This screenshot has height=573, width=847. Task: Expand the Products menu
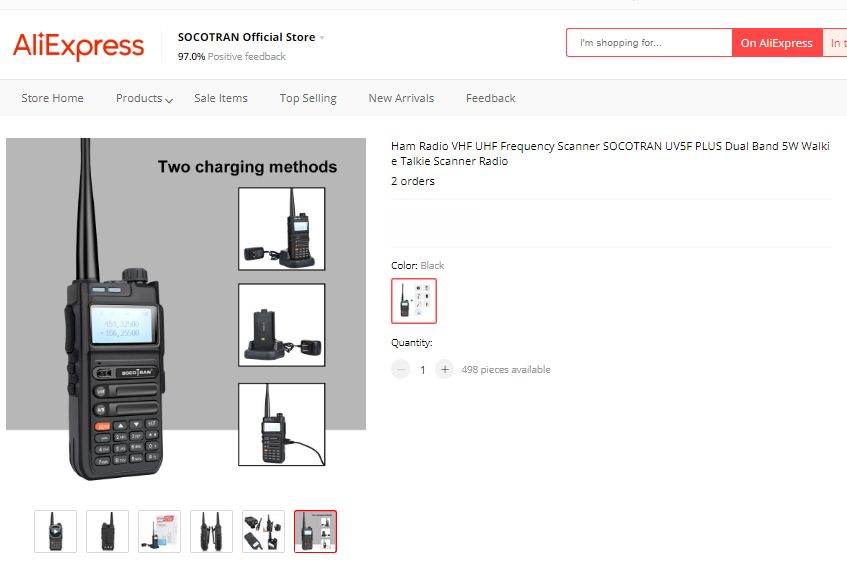tap(144, 98)
